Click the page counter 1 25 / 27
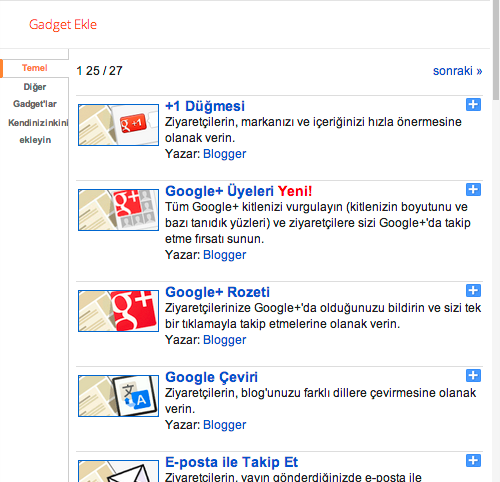 [99, 71]
